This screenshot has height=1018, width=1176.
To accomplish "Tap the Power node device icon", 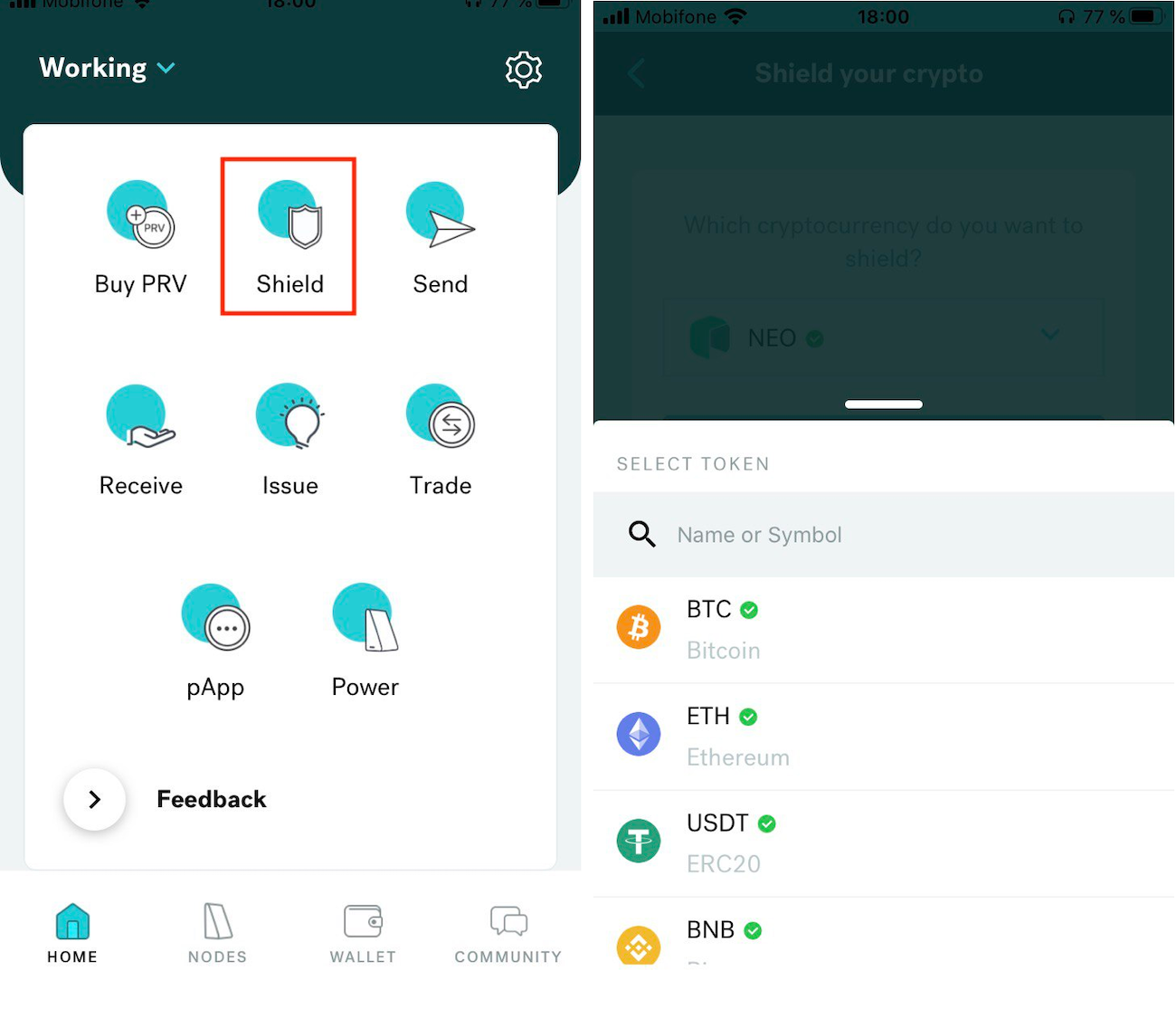I will 365,617.
